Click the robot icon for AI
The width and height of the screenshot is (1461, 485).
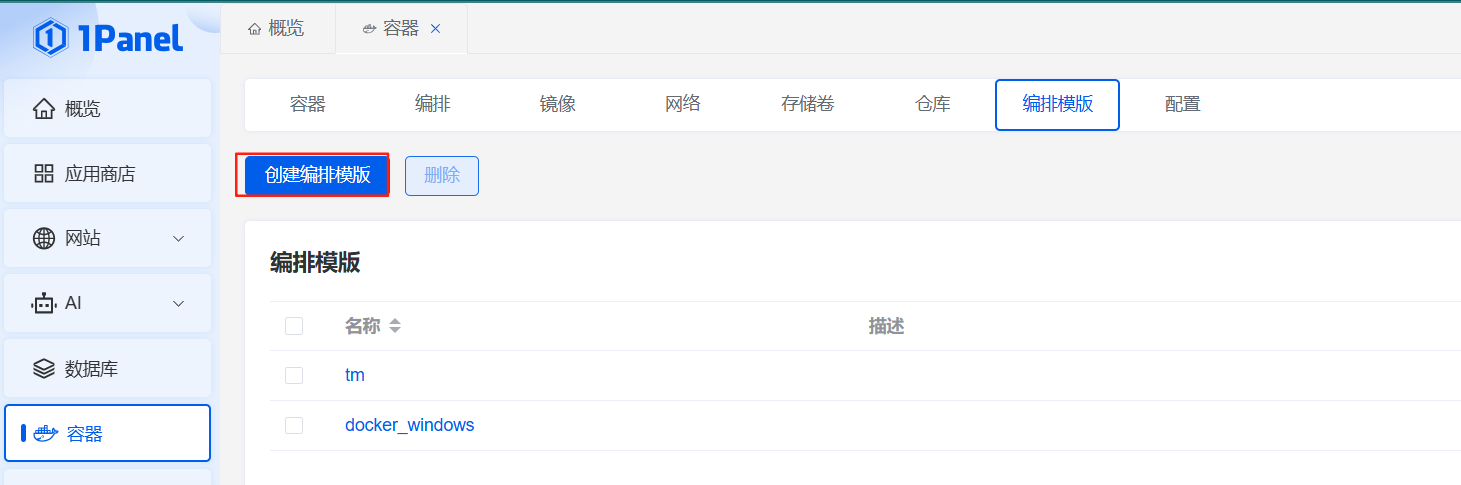[44, 303]
